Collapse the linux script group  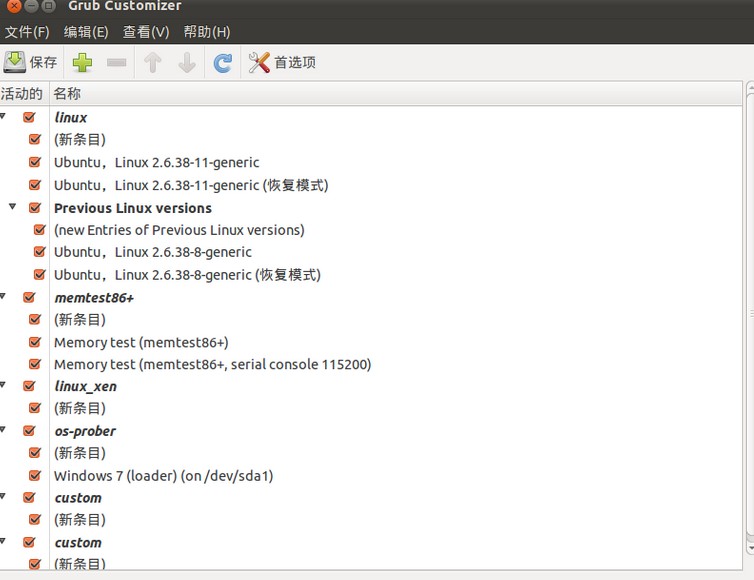tap(3, 117)
